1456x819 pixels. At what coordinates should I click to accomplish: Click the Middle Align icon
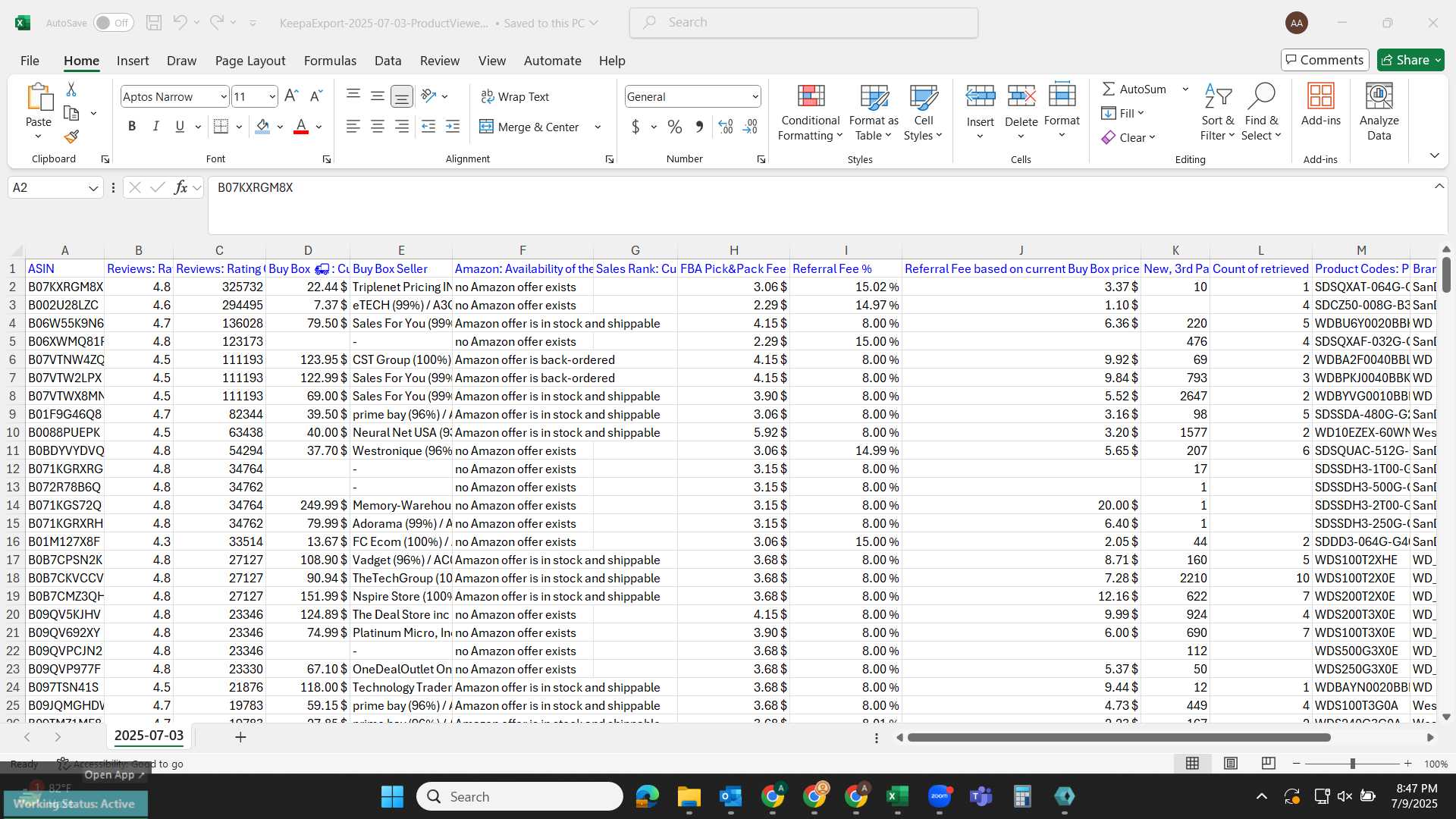(378, 96)
